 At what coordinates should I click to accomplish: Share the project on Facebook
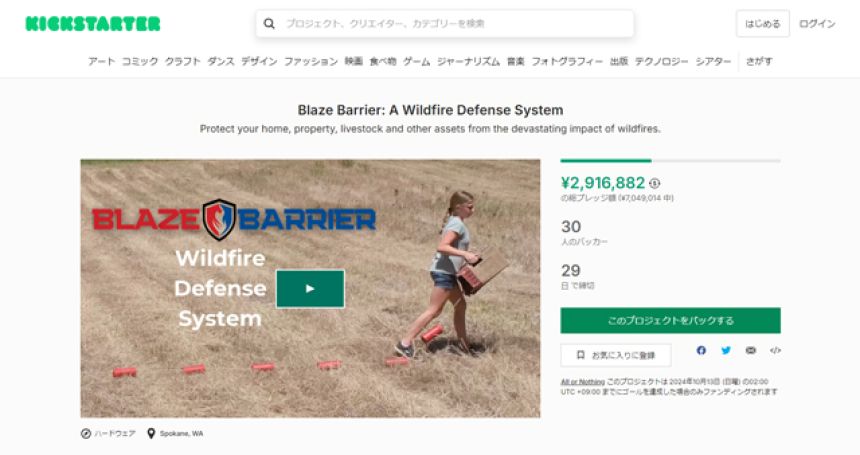[701, 350]
